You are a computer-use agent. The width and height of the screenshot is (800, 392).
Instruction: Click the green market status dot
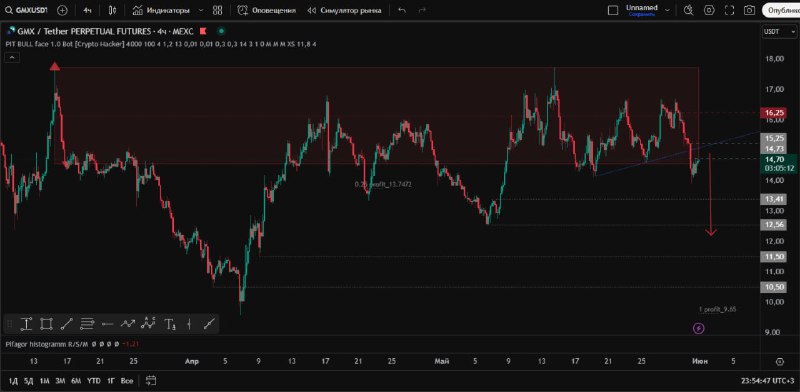point(221,32)
